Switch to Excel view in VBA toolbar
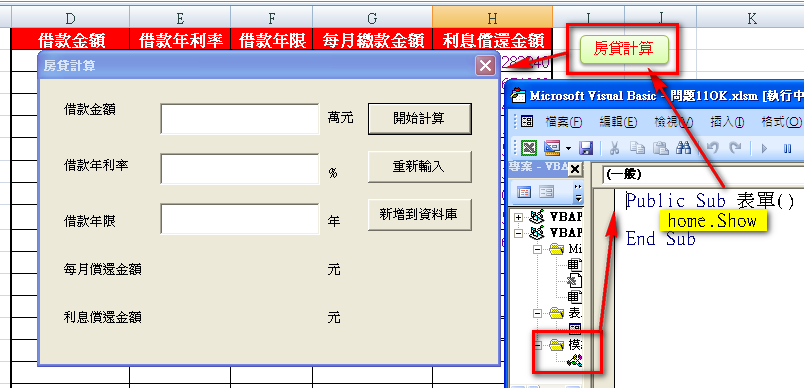 tap(529, 148)
